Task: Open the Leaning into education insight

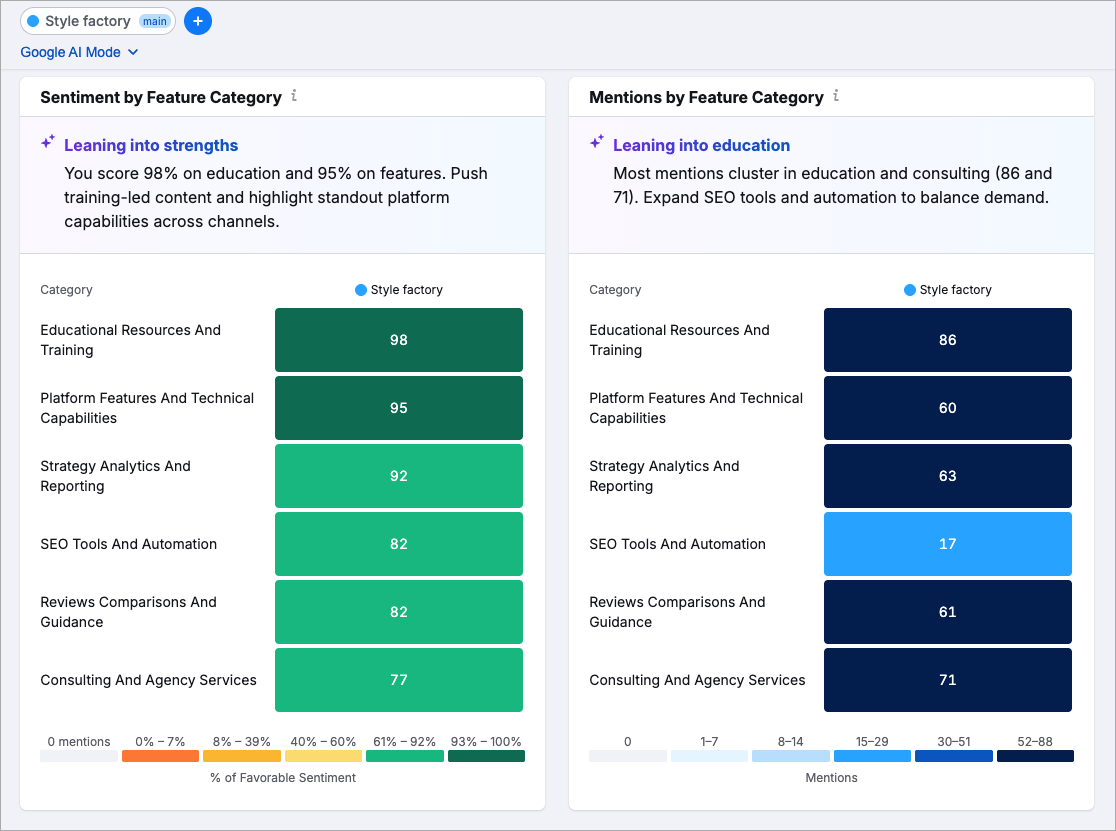Action: pyautogui.click(x=701, y=145)
